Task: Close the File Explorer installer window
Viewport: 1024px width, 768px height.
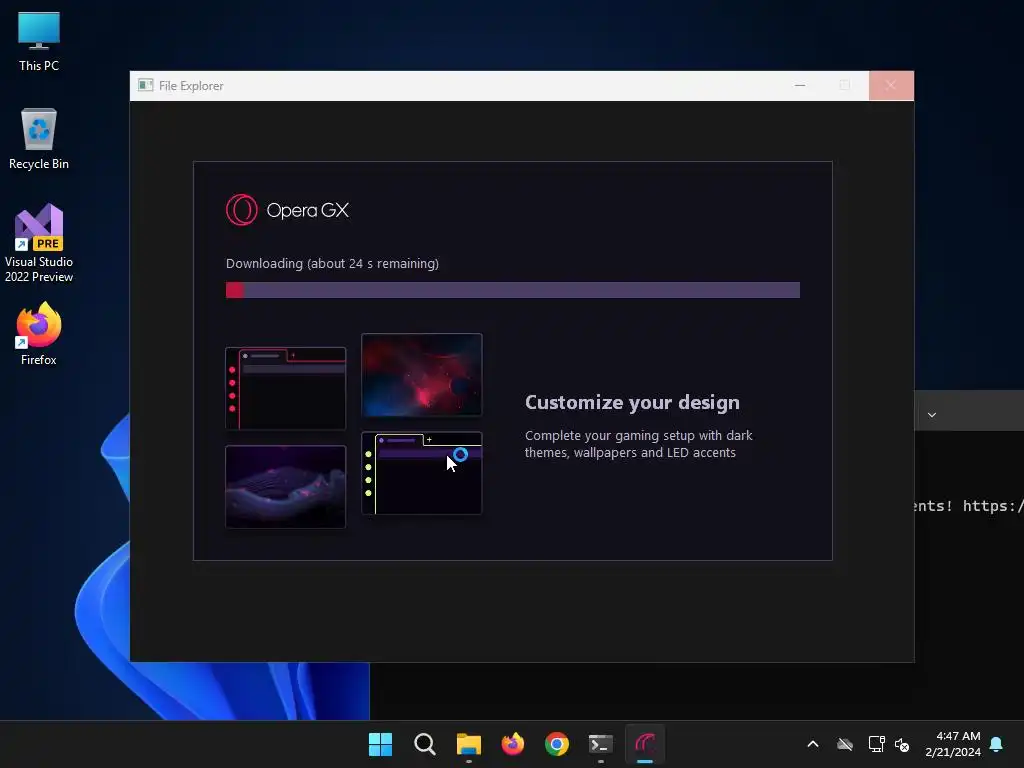Action: tap(891, 86)
